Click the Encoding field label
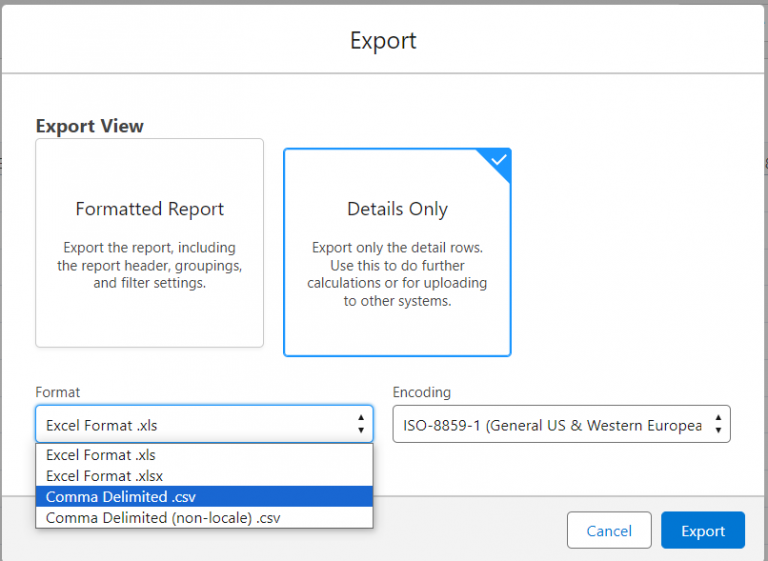 pyautogui.click(x=421, y=393)
